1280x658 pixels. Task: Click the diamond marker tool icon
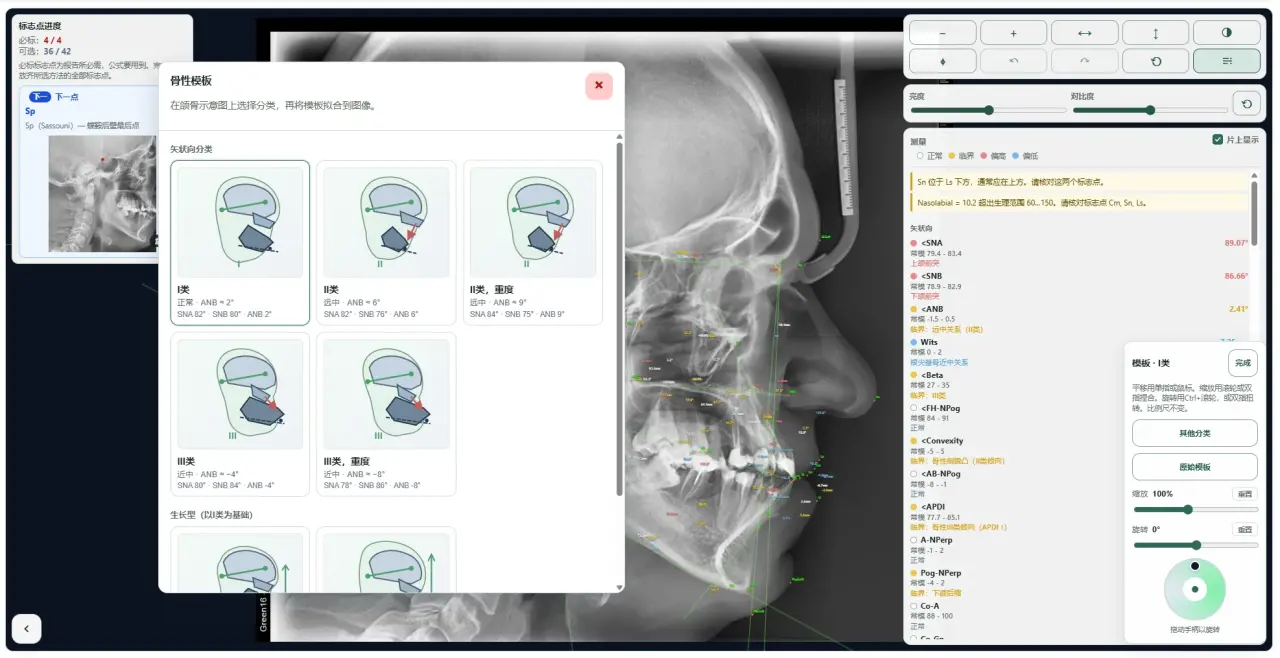click(943, 61)
